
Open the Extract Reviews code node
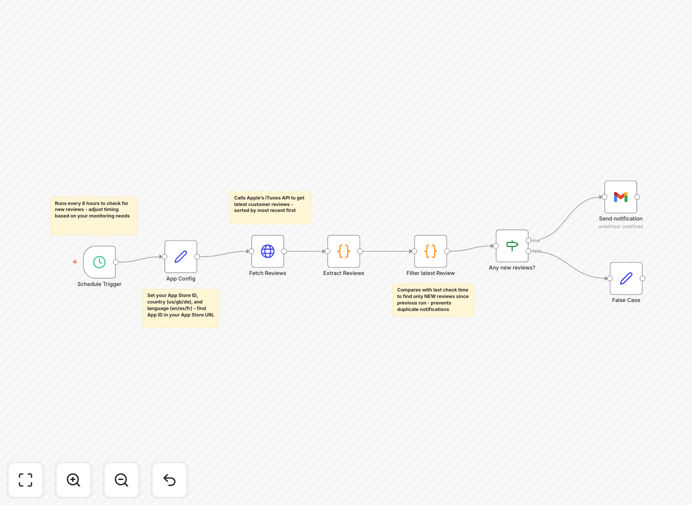point(343,251)
